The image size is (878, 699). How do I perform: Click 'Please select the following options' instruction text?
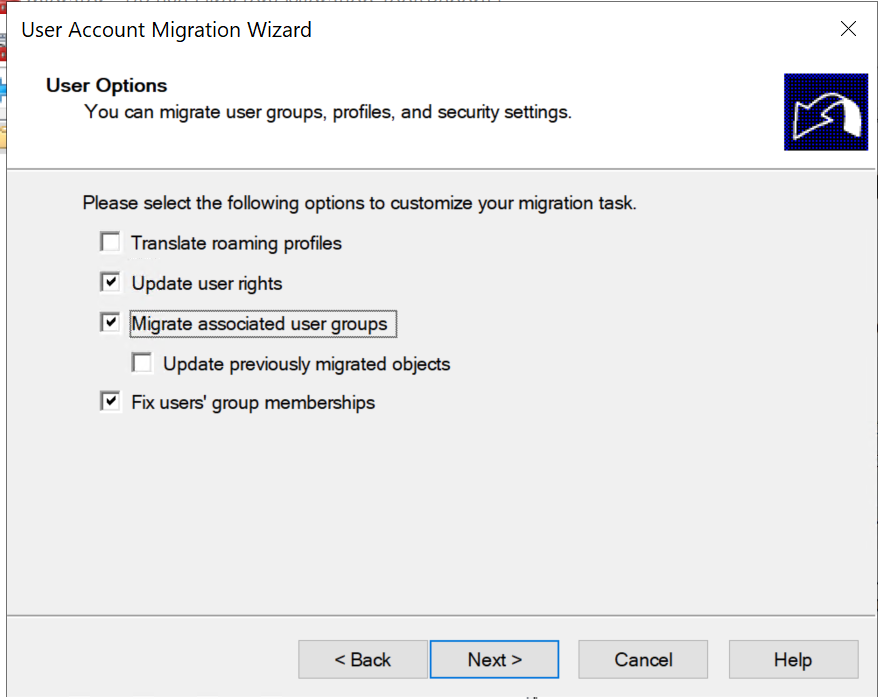coord(359,203)
